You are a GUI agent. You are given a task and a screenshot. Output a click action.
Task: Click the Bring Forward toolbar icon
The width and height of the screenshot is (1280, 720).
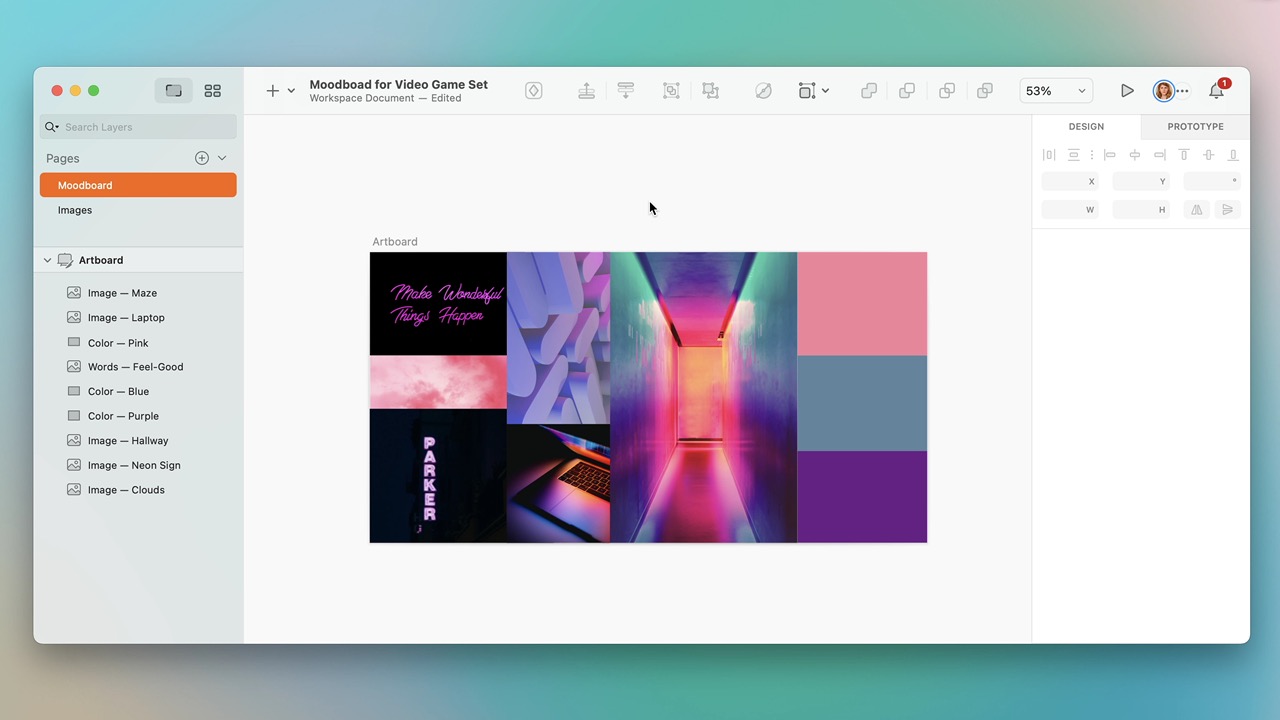coord(587,91)
